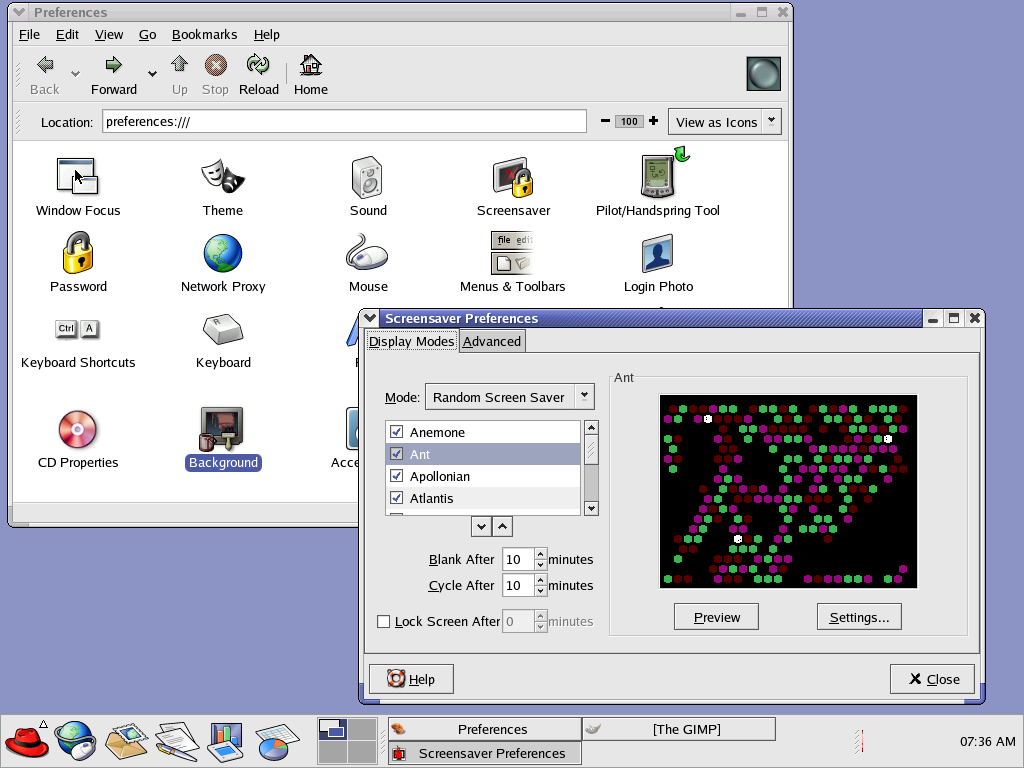Launch the web browser from the panel

(x=76, y=741)
